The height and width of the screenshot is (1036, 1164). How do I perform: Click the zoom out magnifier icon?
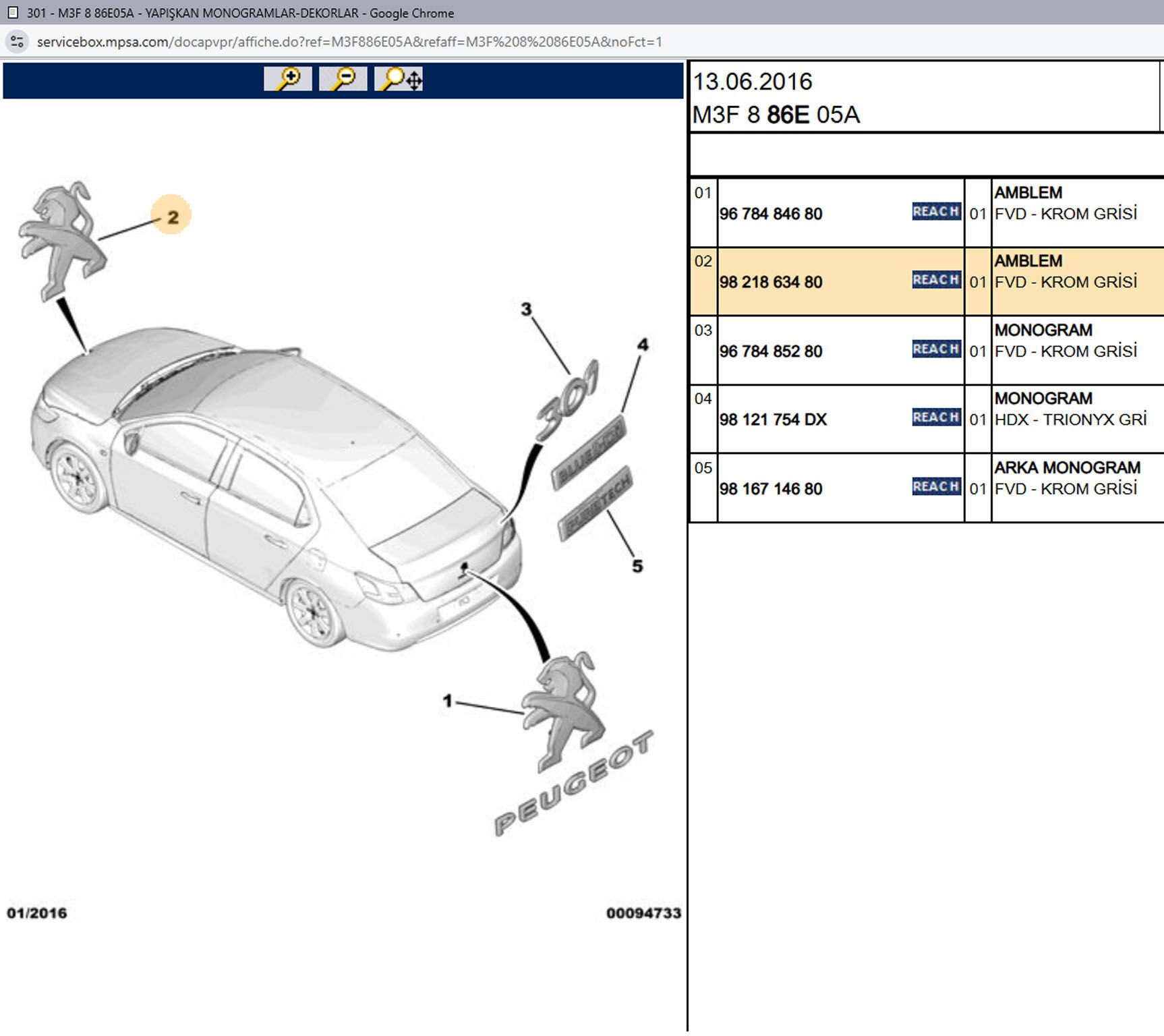(343, 79)
